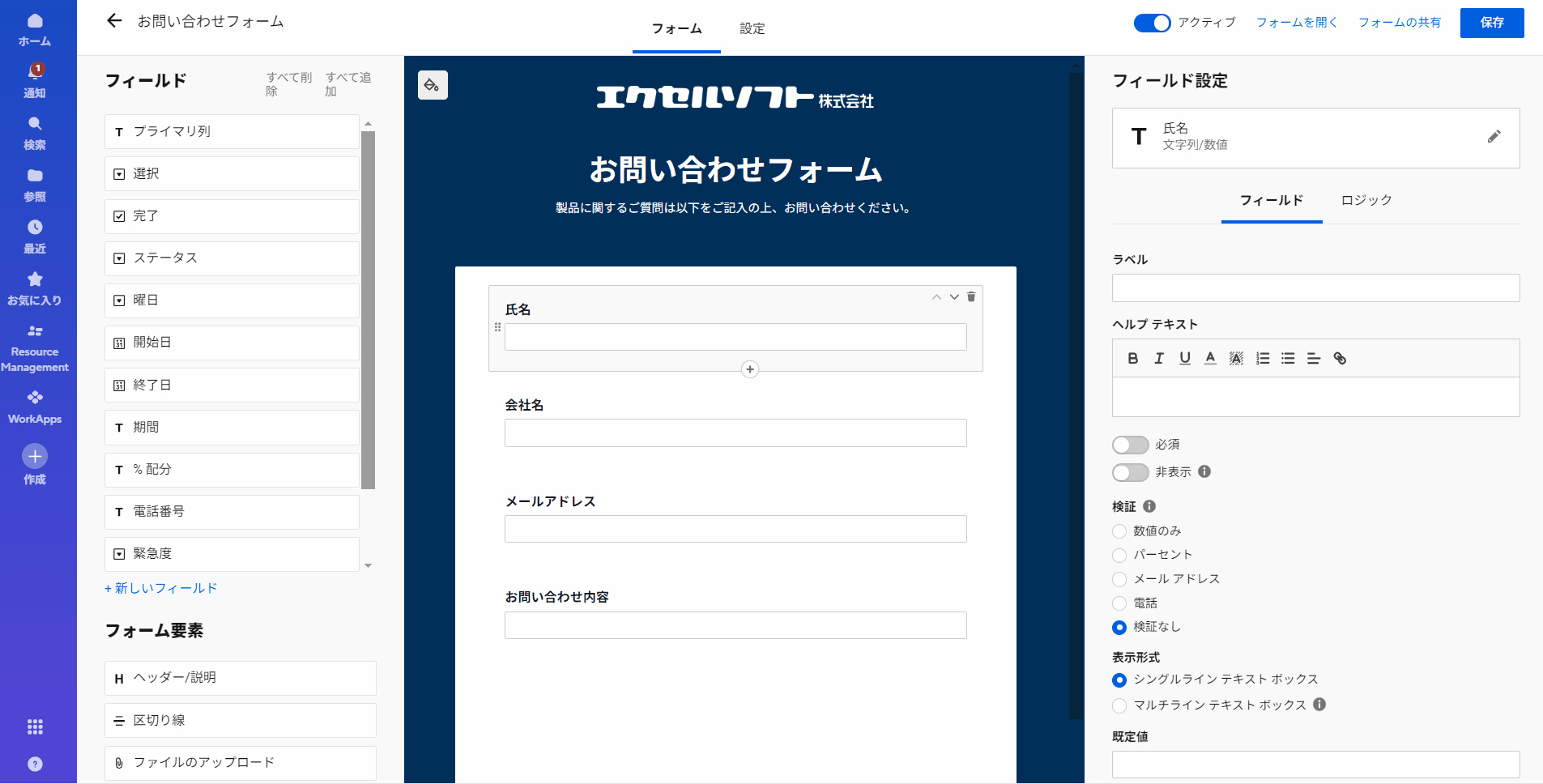Delete the 氏名 field with trash icon
This screenshot has width=1543, height=784.
tap(971, 297)
